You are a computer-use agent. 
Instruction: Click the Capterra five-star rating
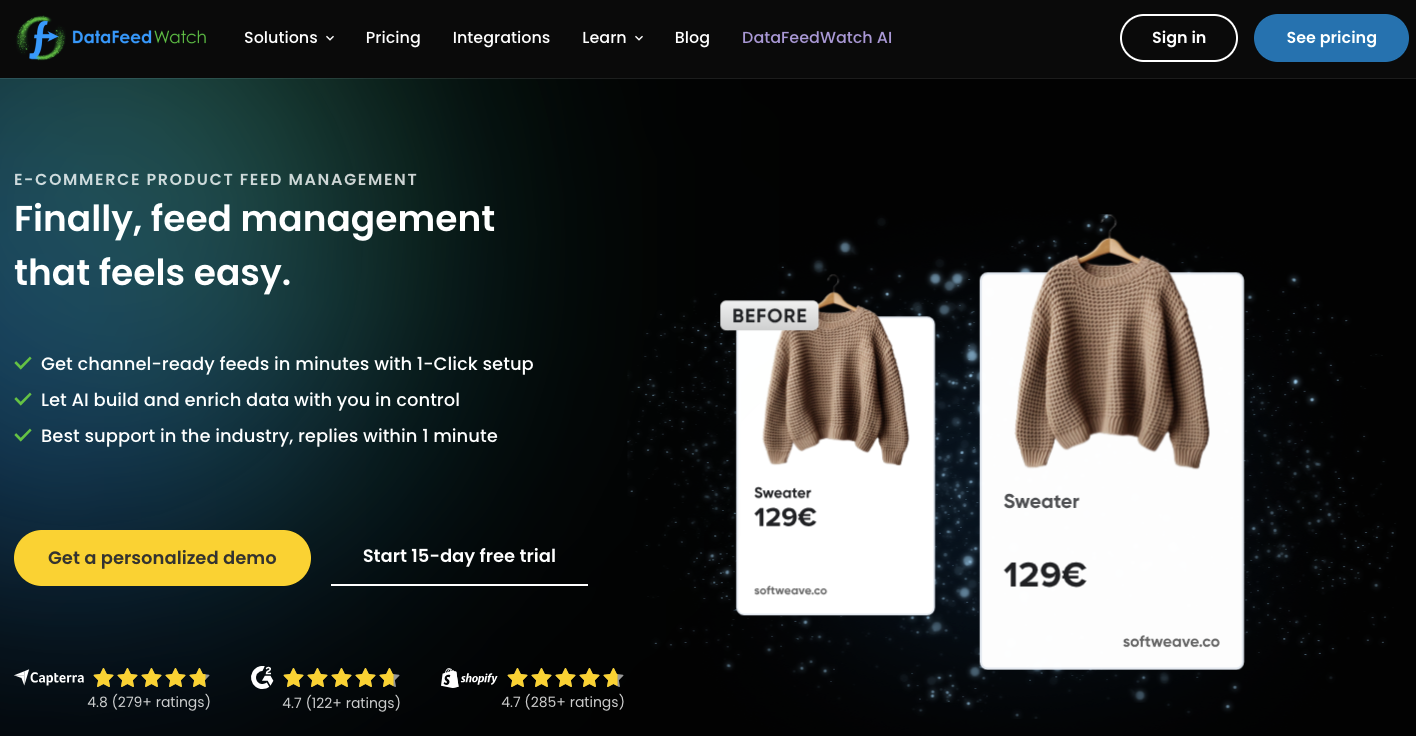coord(151,678)
